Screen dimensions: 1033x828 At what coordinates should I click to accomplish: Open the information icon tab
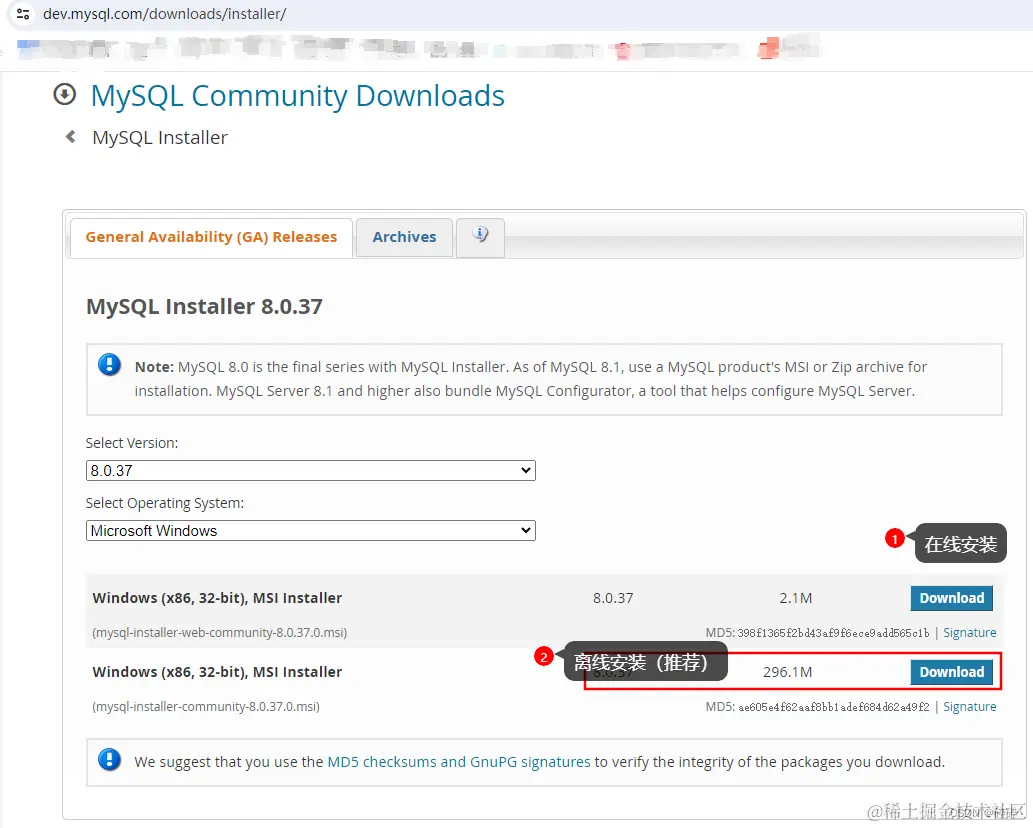coord(480,236)
